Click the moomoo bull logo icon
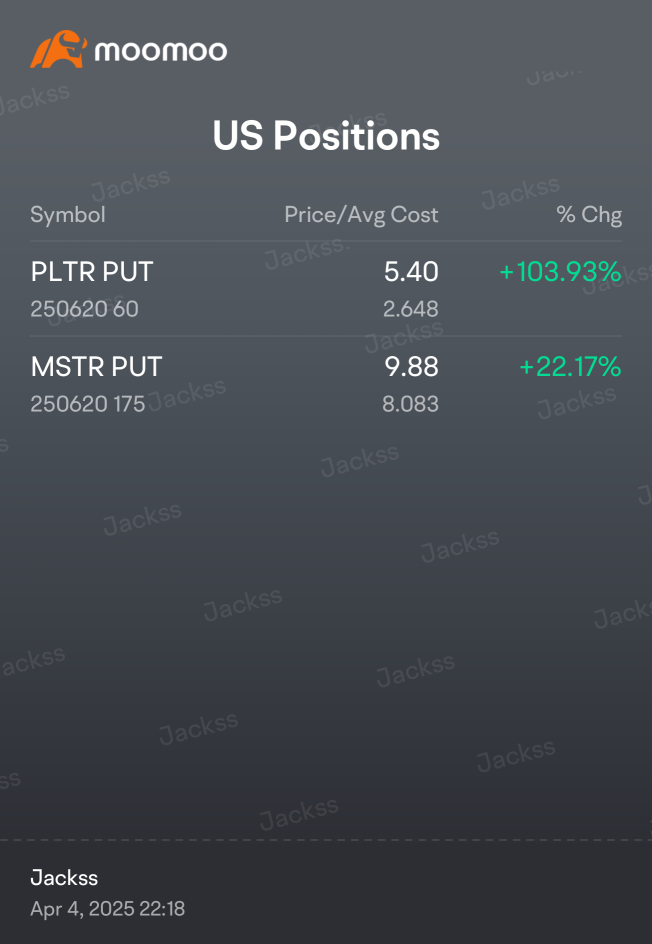The image size is (652, 944). click(58, 49)
